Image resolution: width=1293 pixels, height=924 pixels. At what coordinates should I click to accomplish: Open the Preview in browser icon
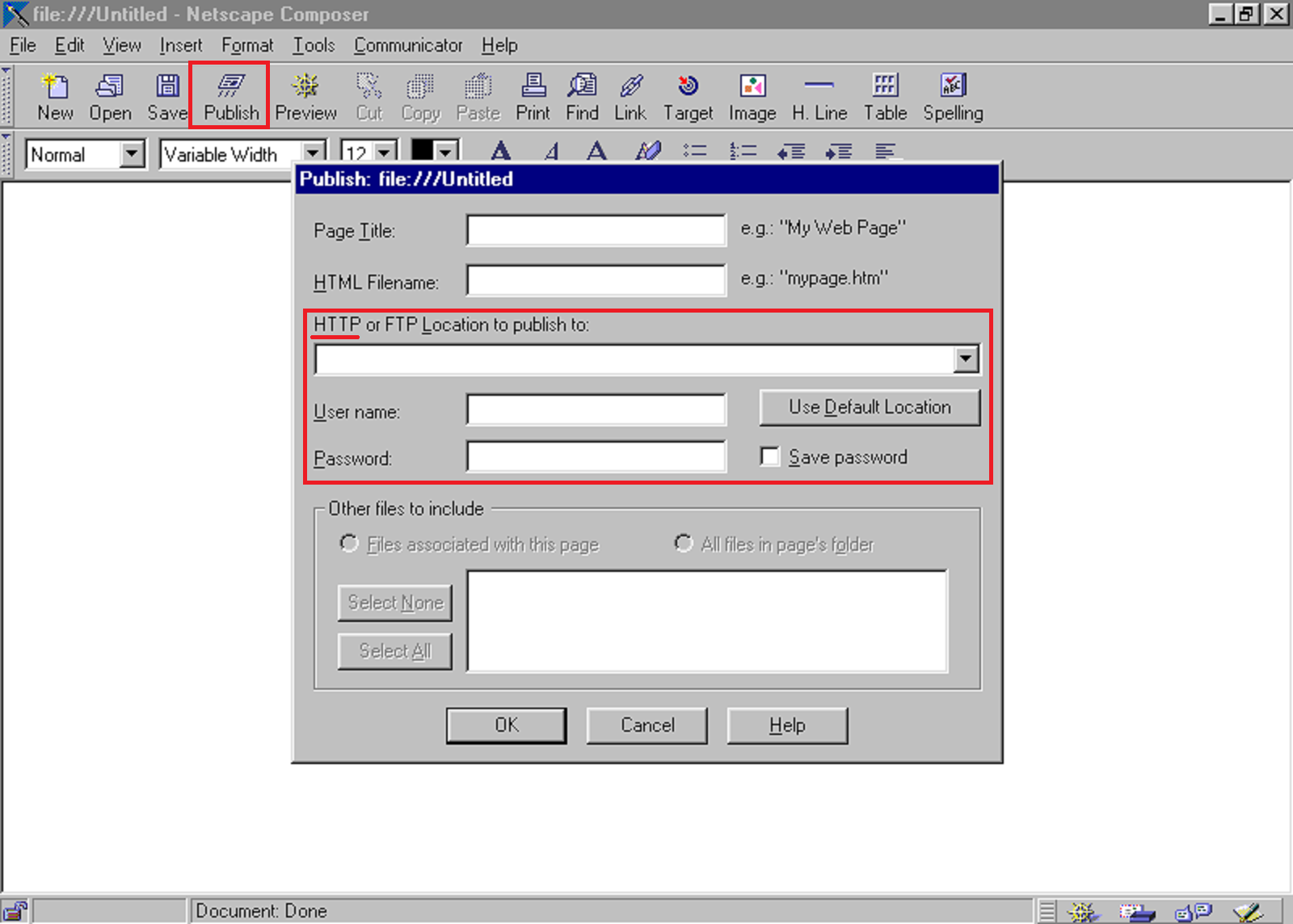305,95
